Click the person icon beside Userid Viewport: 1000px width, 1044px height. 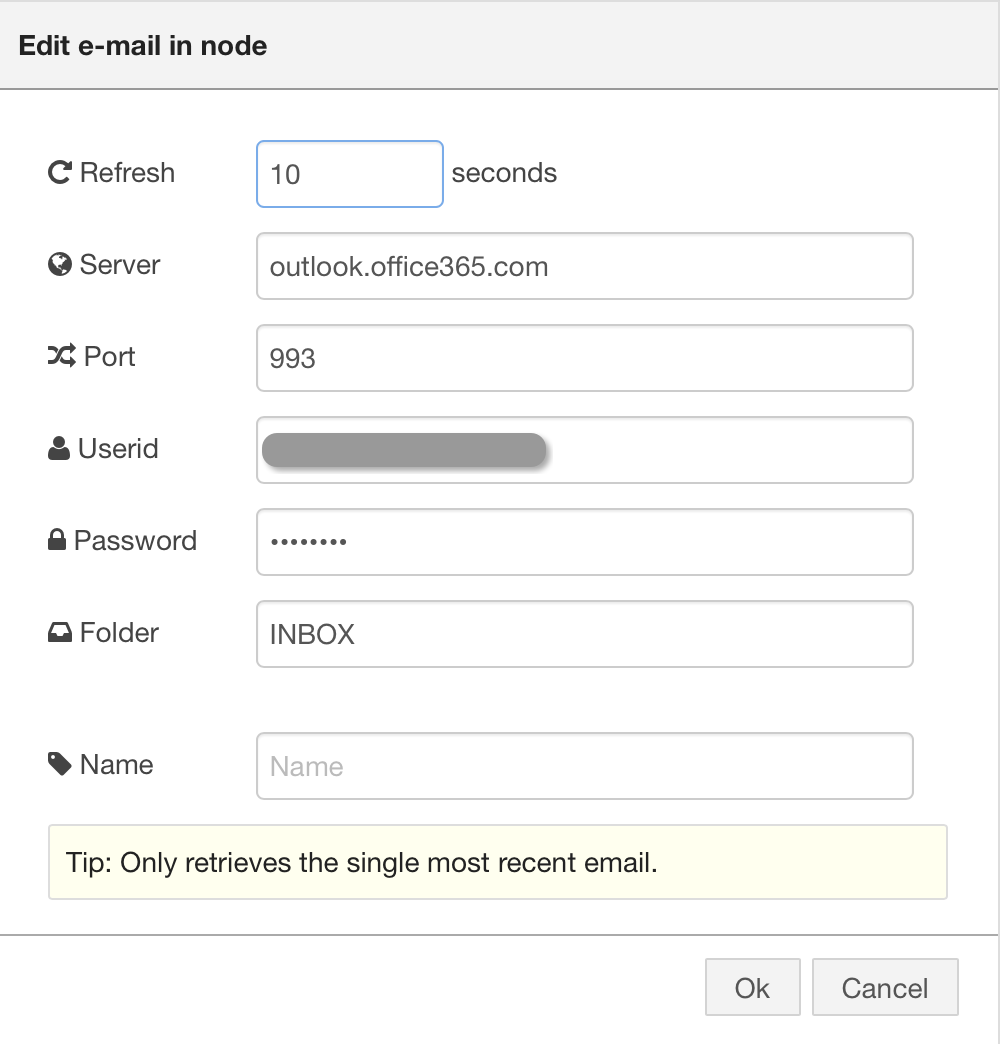coord(59,449)
